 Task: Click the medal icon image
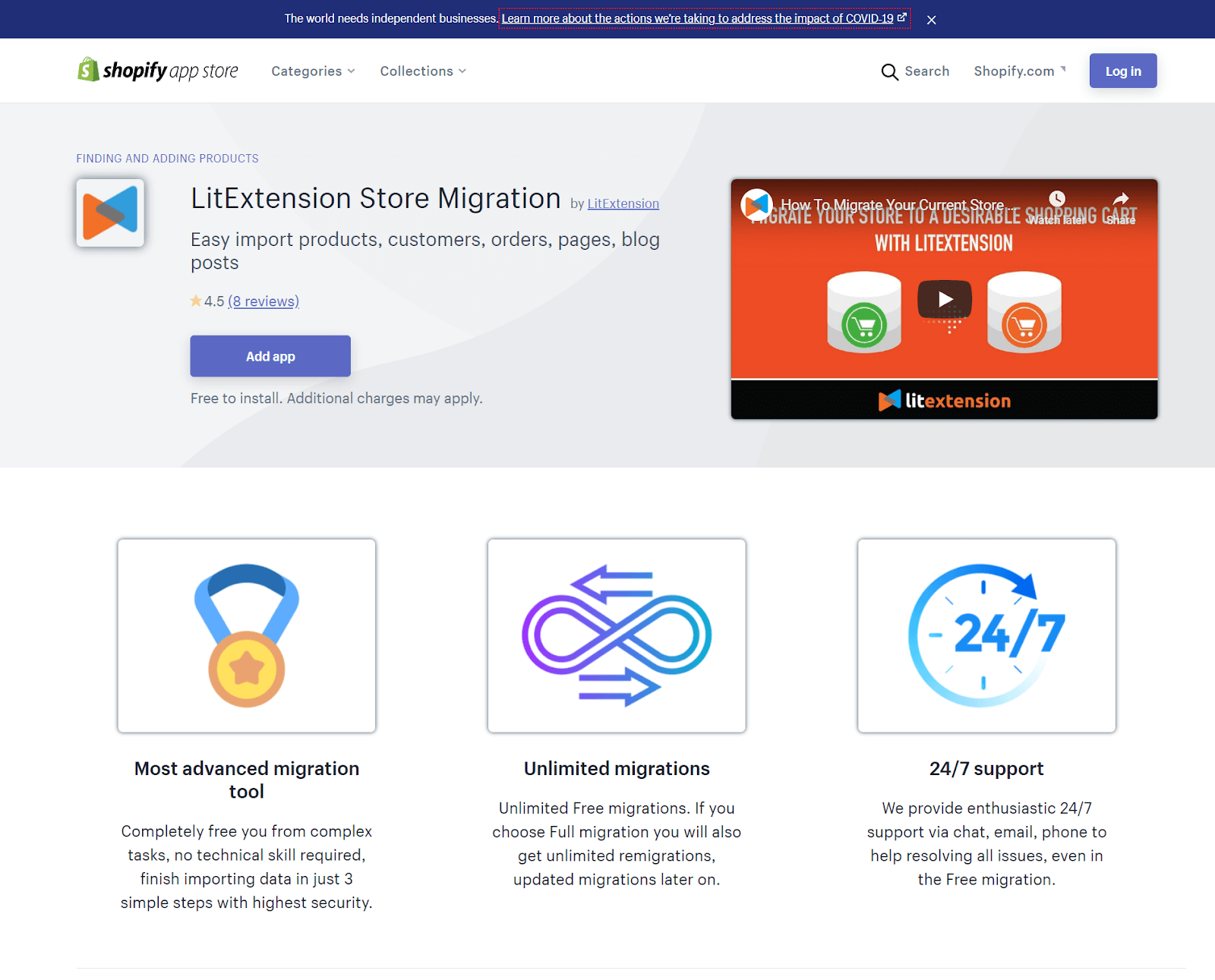click(x=247, y=635)
